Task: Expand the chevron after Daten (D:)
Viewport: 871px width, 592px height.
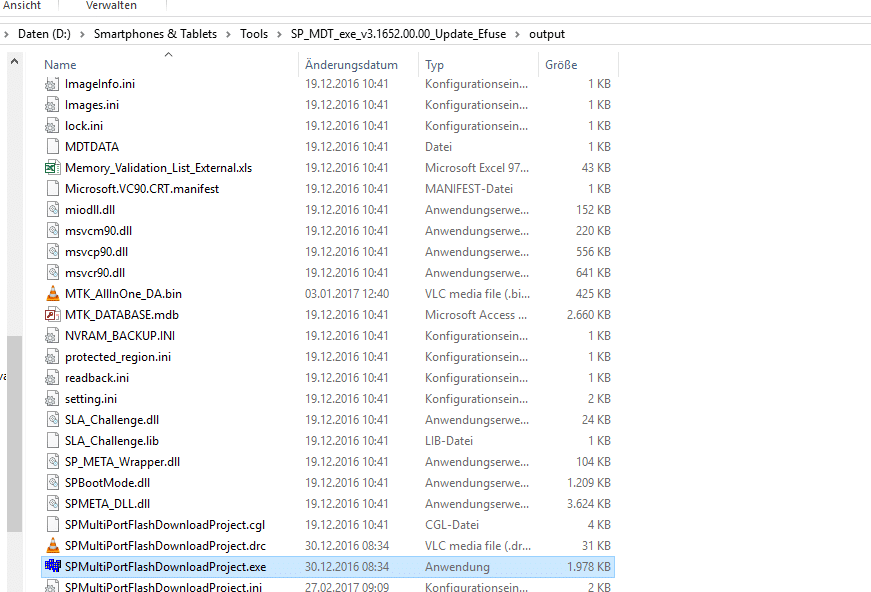Action: (82, 34)
